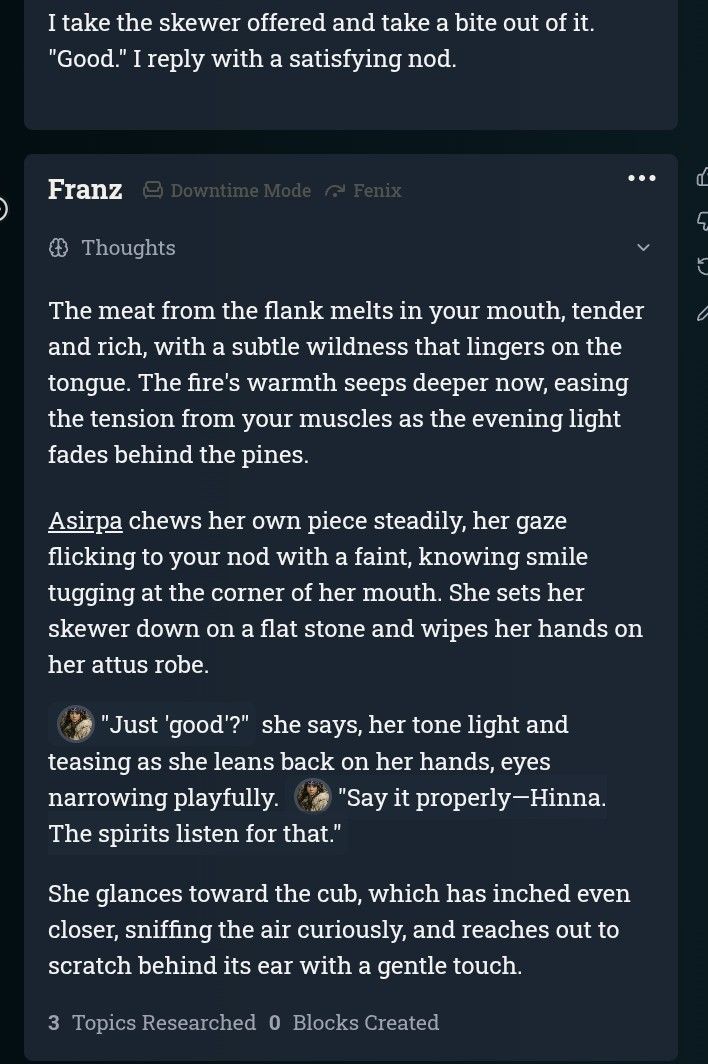708x1064 pixels.
Task: Click the regenerate response arrow icon
Action: 703,266
